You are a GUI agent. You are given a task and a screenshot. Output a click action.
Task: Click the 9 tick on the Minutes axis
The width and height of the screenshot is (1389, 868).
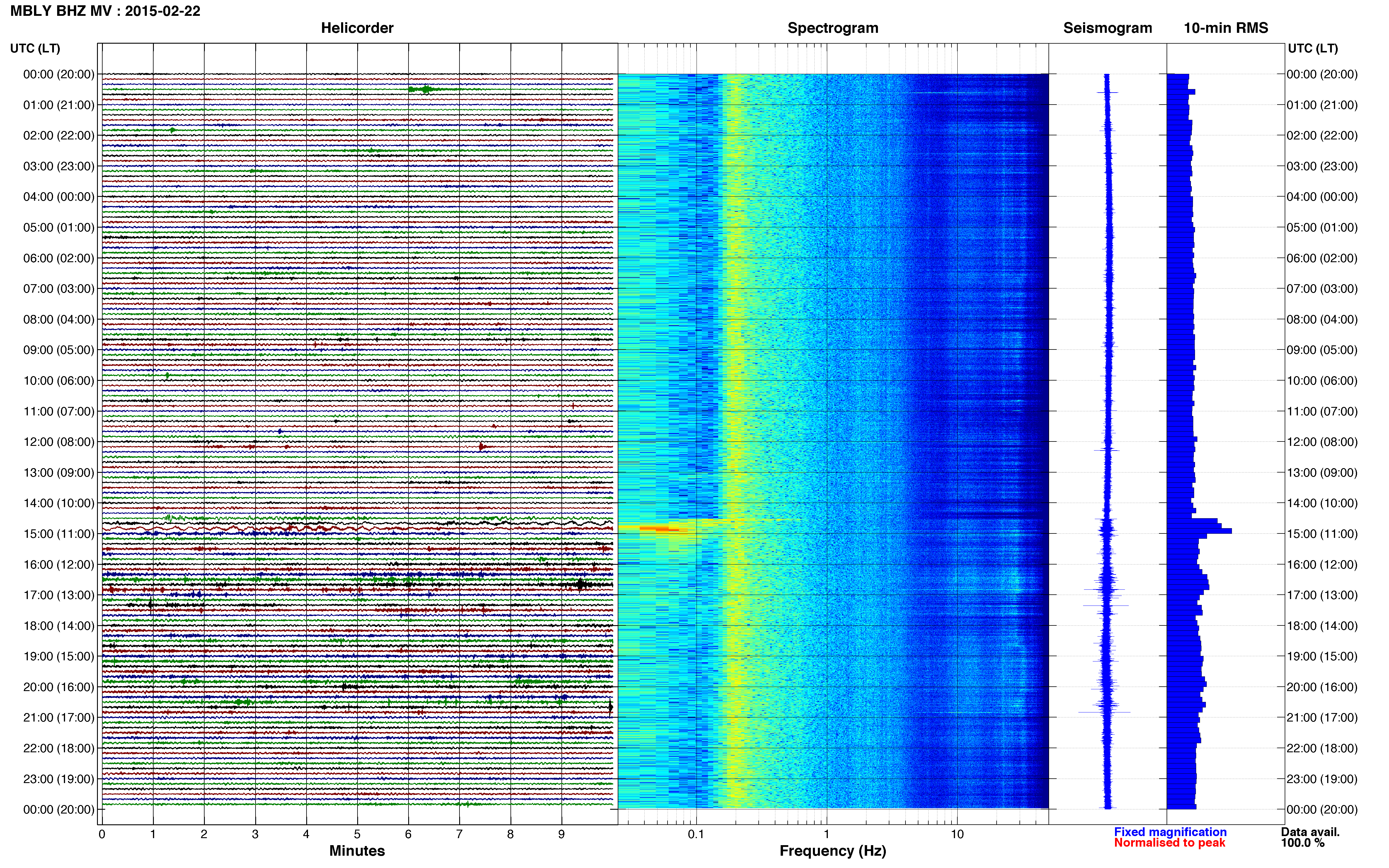[x=561, y=834]
